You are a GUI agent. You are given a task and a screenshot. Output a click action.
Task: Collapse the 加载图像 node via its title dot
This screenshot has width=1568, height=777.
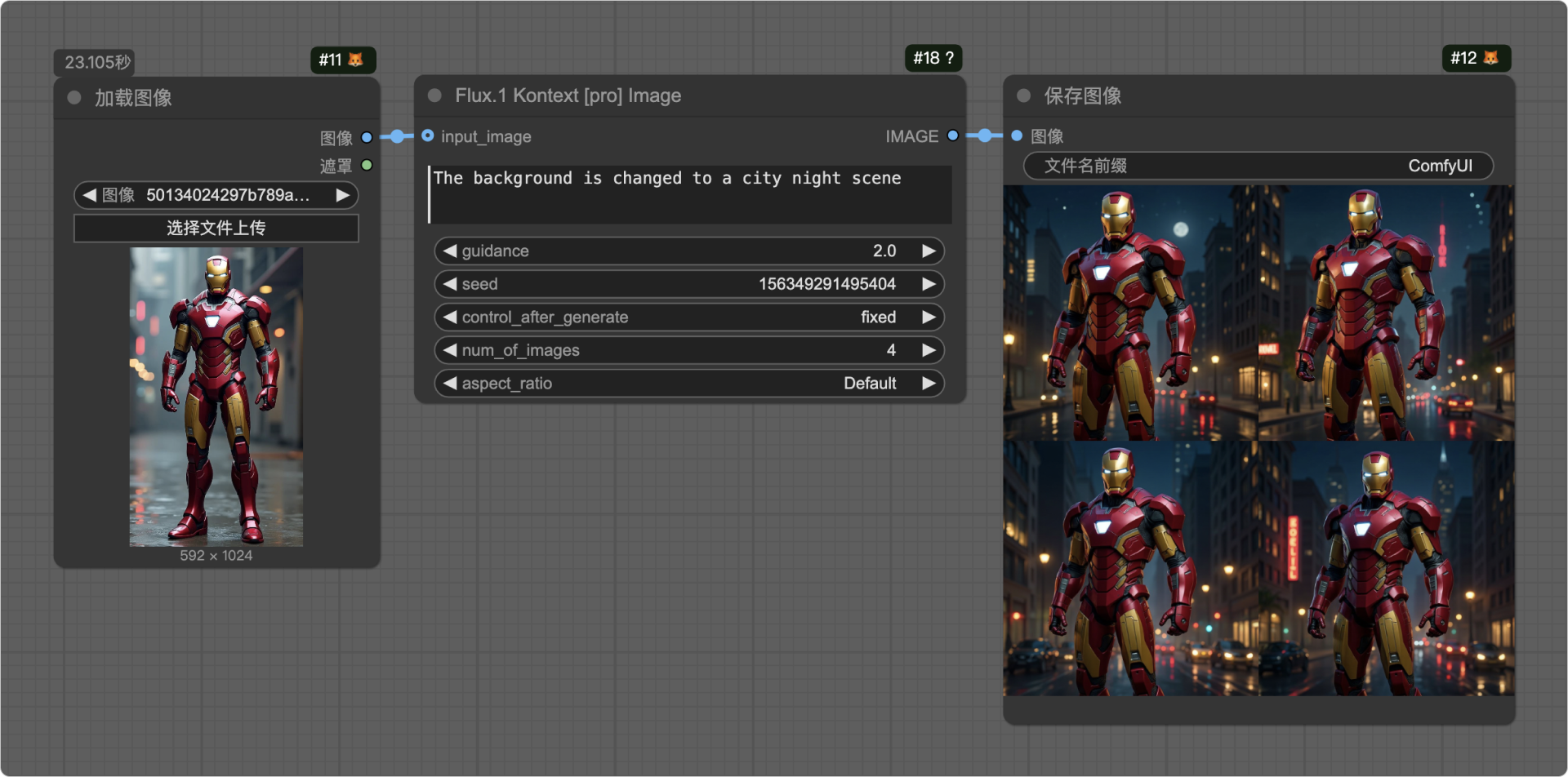pos(74,98)
